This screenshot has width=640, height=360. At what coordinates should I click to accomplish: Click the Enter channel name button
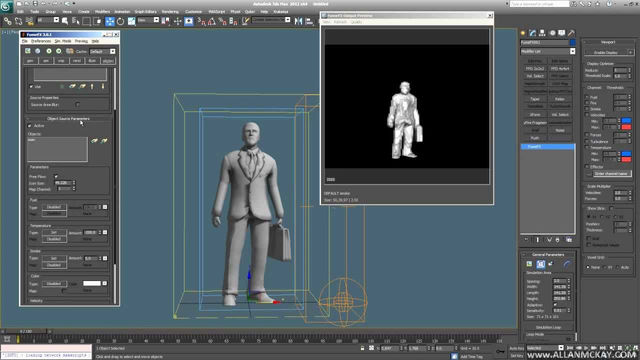[x=611, y=173]
